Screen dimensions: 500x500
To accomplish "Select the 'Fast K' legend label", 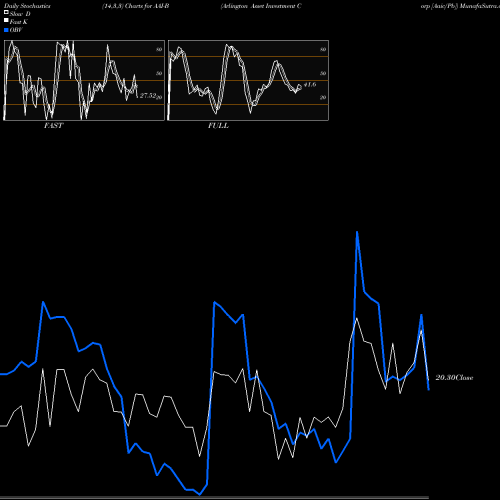I will (19, 22).
